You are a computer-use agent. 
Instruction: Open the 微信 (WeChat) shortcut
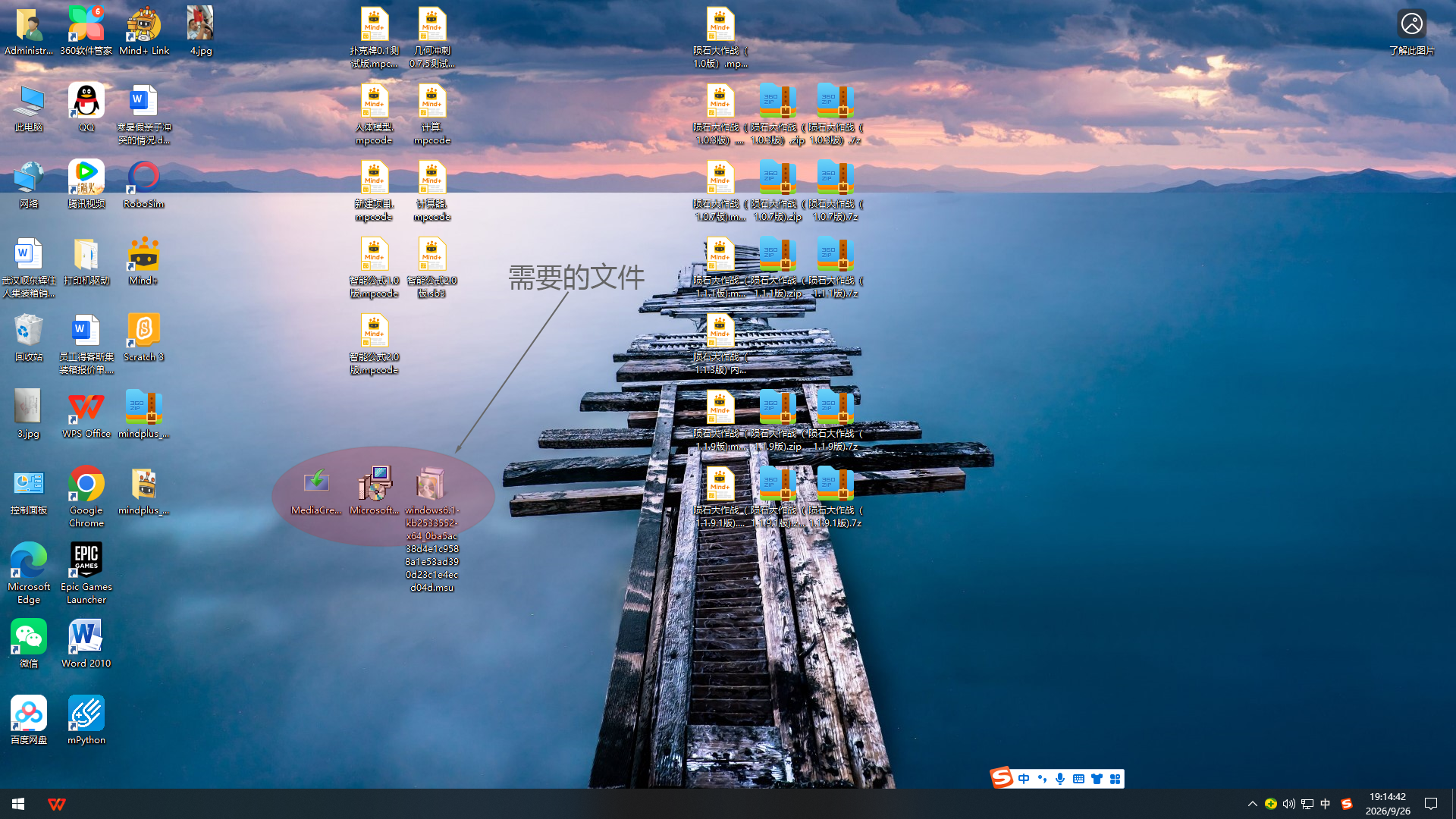(x=29, y=644)
